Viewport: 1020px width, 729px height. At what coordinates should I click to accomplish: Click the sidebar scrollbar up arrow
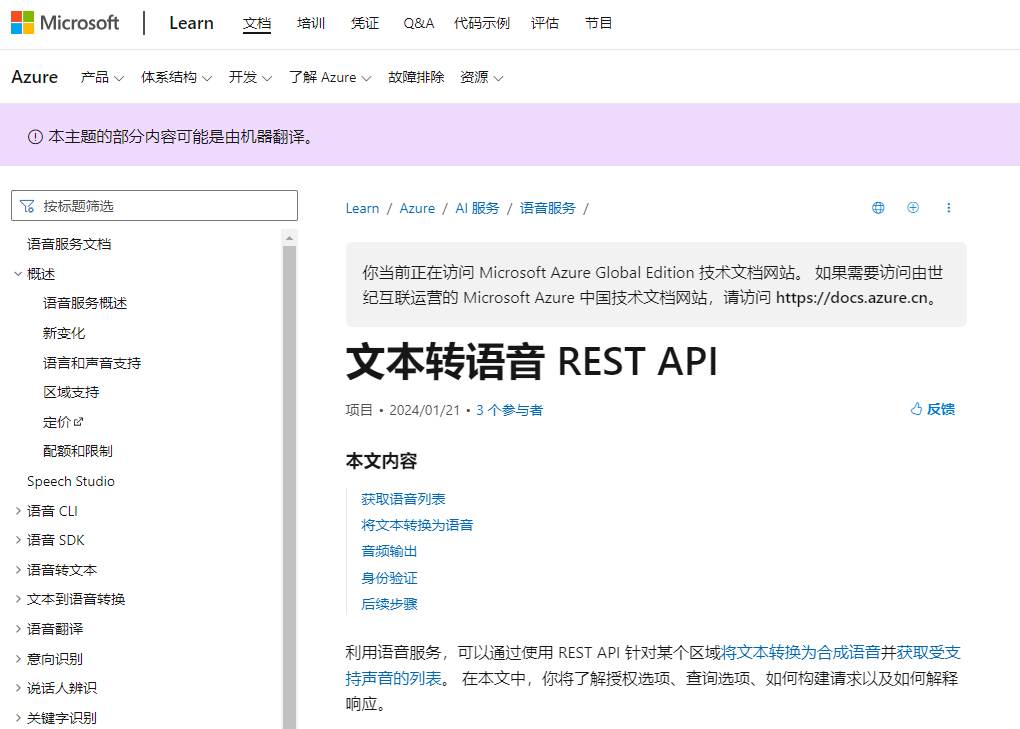[289, 238]
